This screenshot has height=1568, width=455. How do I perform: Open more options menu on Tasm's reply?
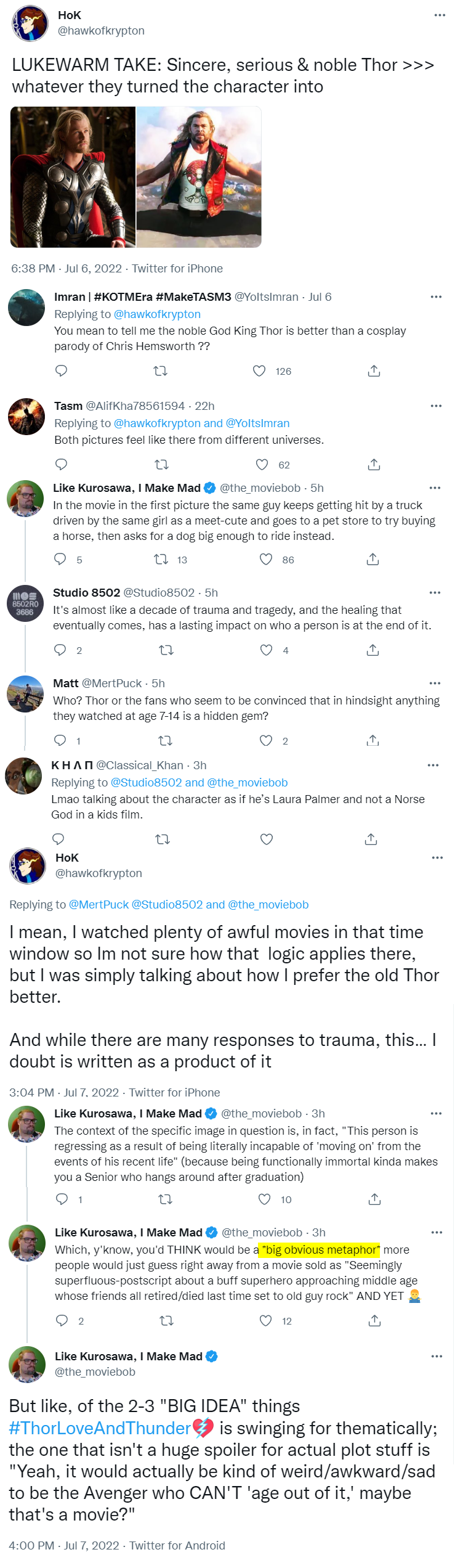(x=436, y=406)
